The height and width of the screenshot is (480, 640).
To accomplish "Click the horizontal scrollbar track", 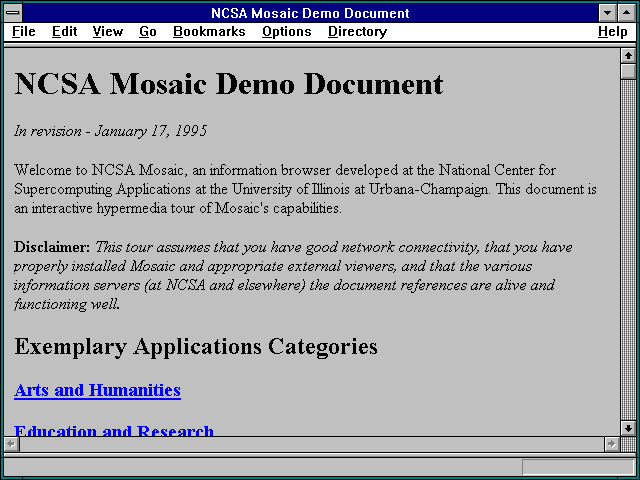I will [311, 444].
